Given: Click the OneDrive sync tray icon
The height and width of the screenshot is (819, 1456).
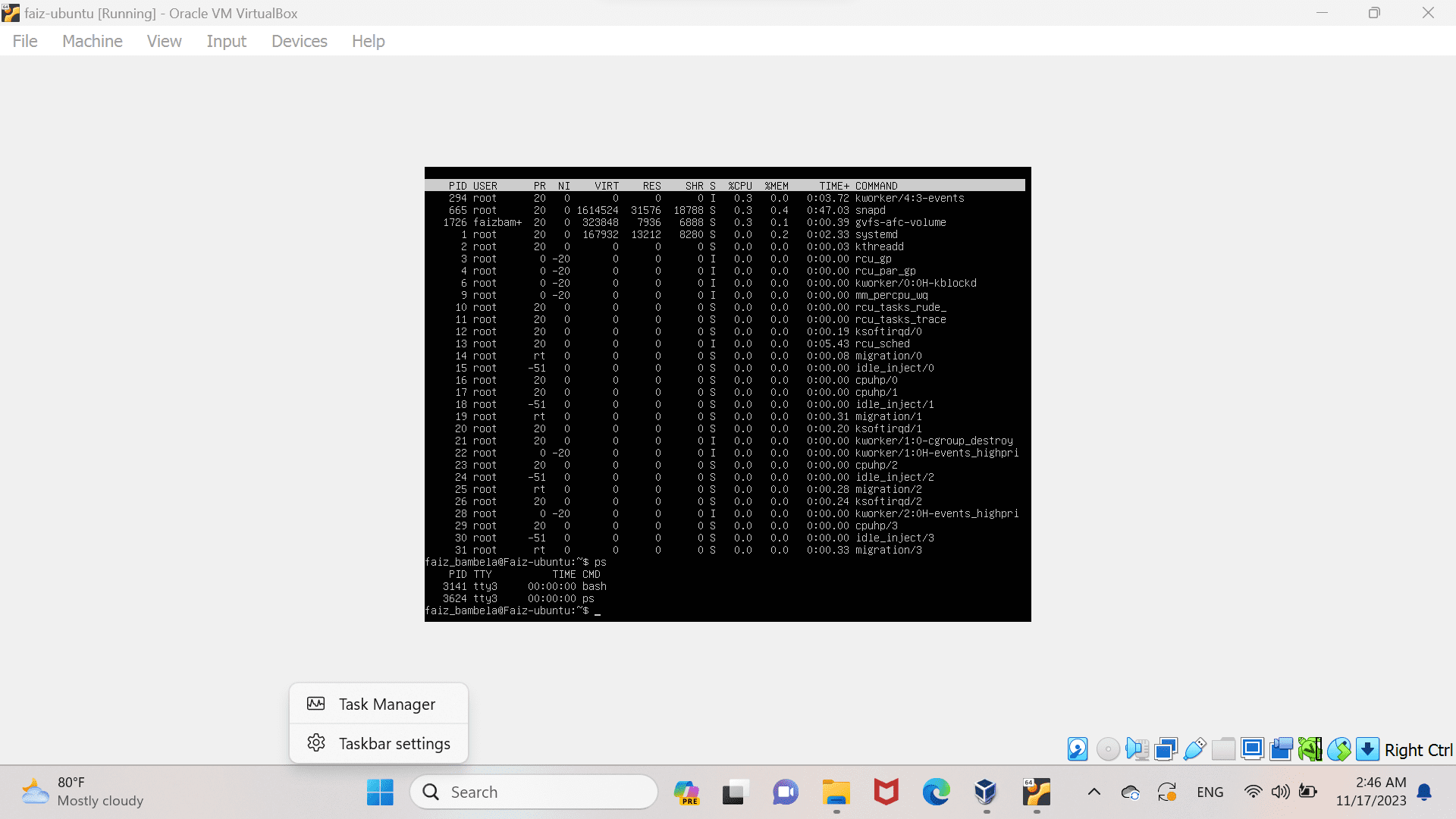Looking at the screenshot, I should coord(1131,792).
